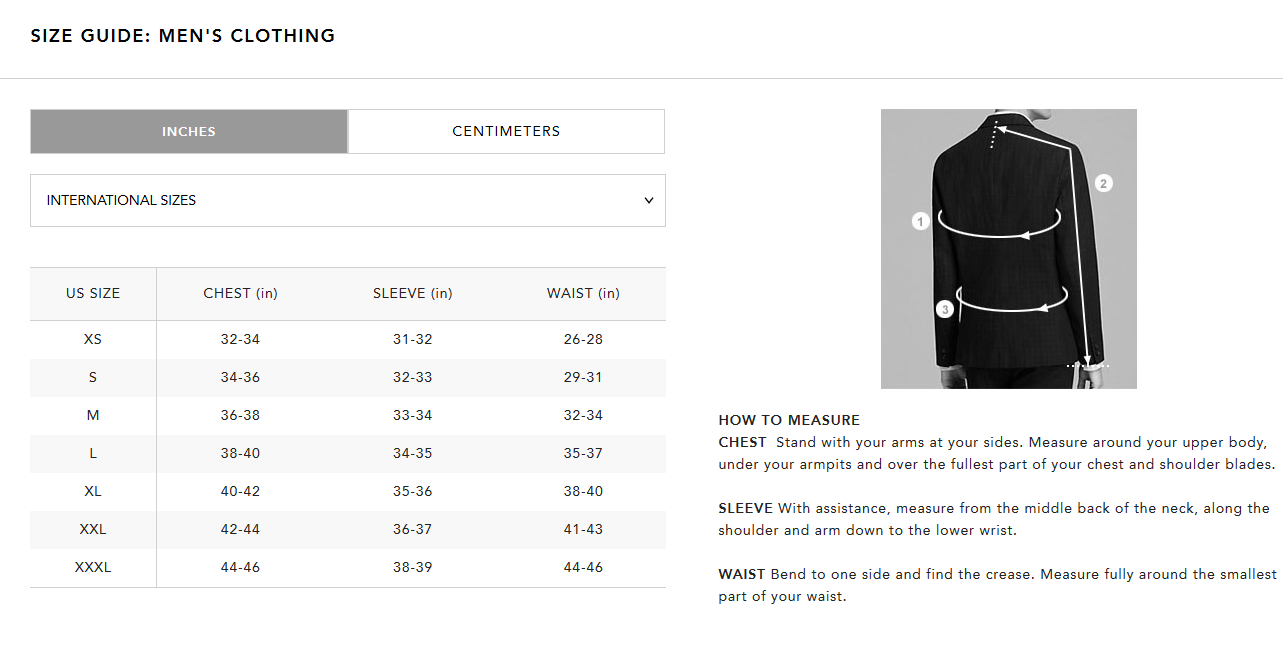Click the US SIZE column header
This screenshot has width=1283, height=647.
[93, 294]
